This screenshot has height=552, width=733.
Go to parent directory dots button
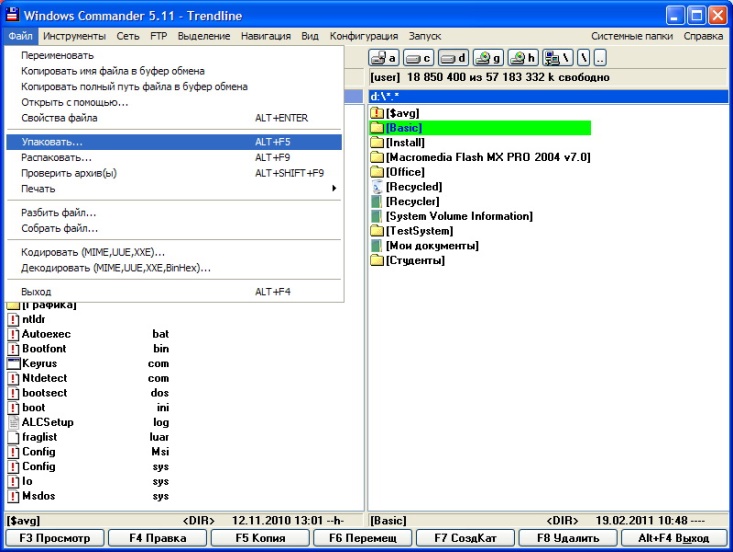click(600, 58)
